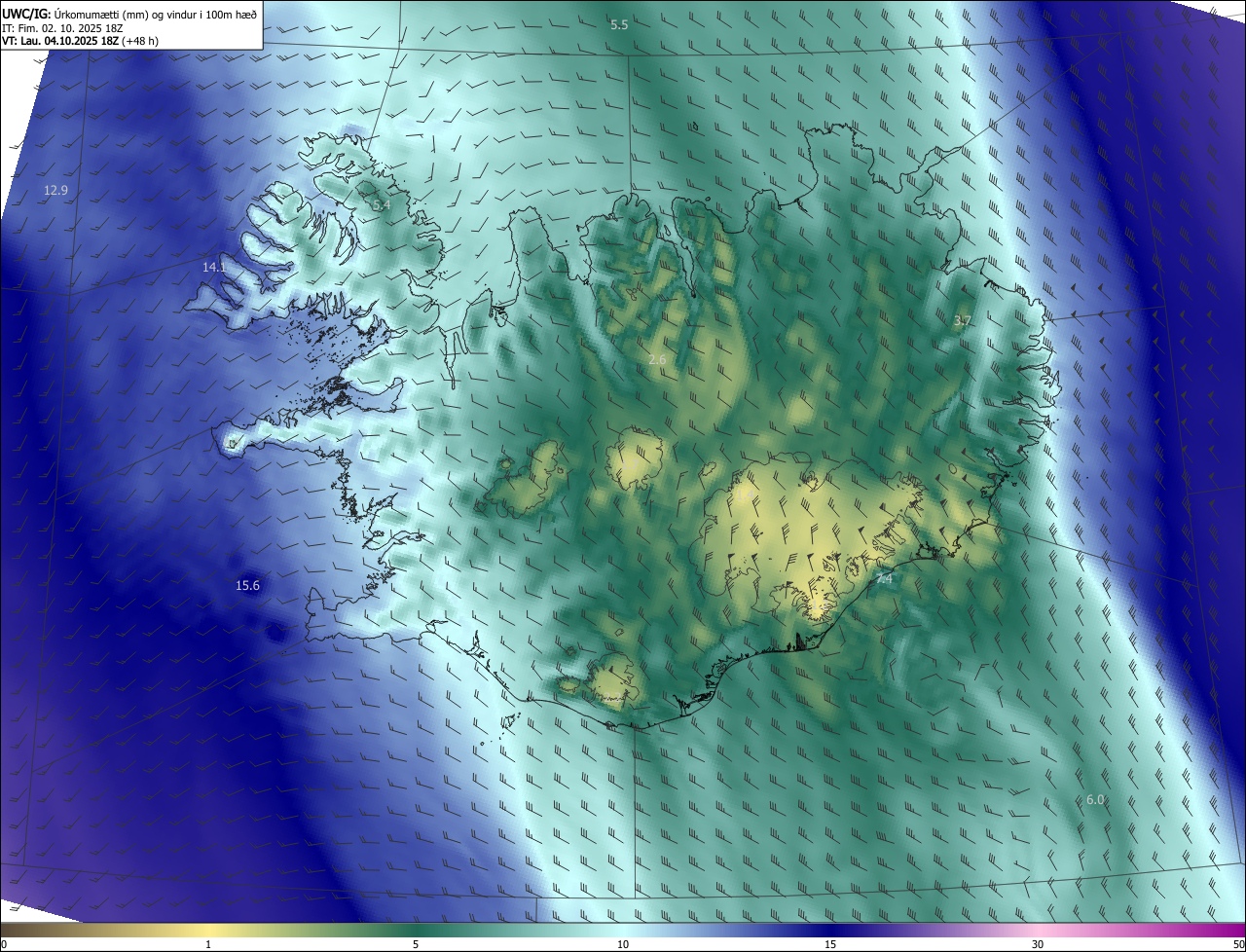1246x952 pixels.
Task: Click the '50' tick label on the color scale
Action: tap(1238, 944)
